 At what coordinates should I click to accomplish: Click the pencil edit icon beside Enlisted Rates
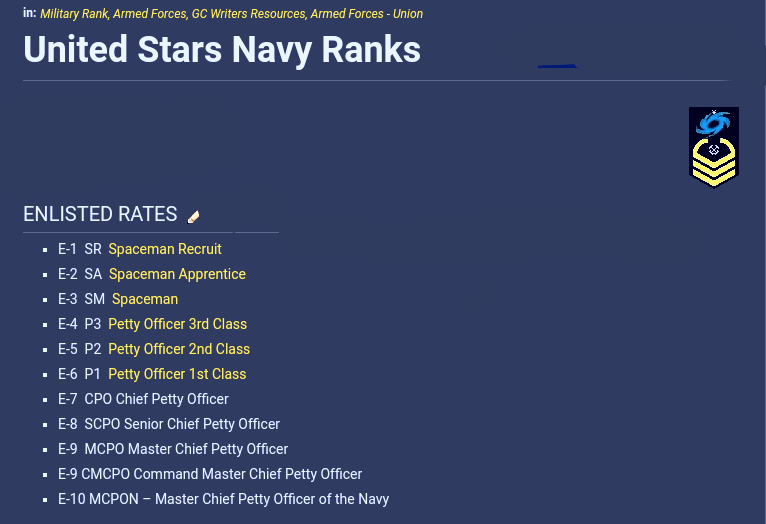coord(193,216)
